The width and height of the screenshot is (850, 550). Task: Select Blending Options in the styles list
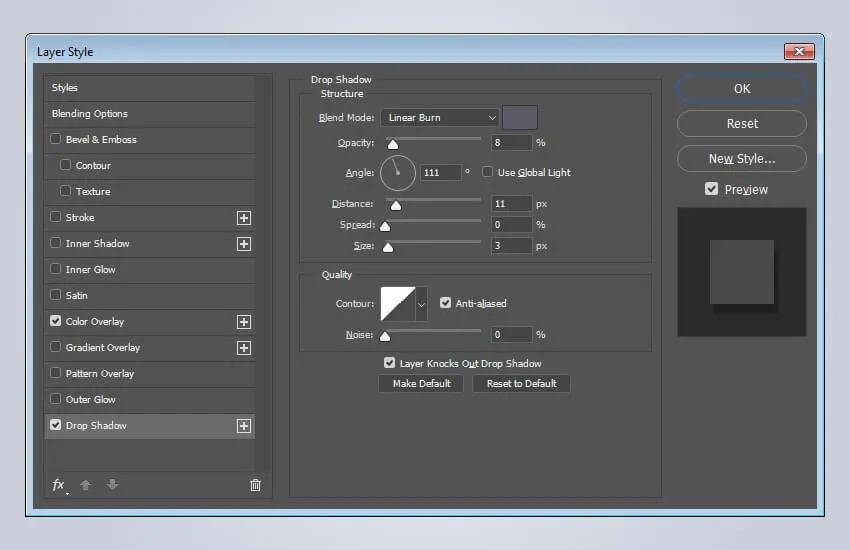(x=90, y=114)
